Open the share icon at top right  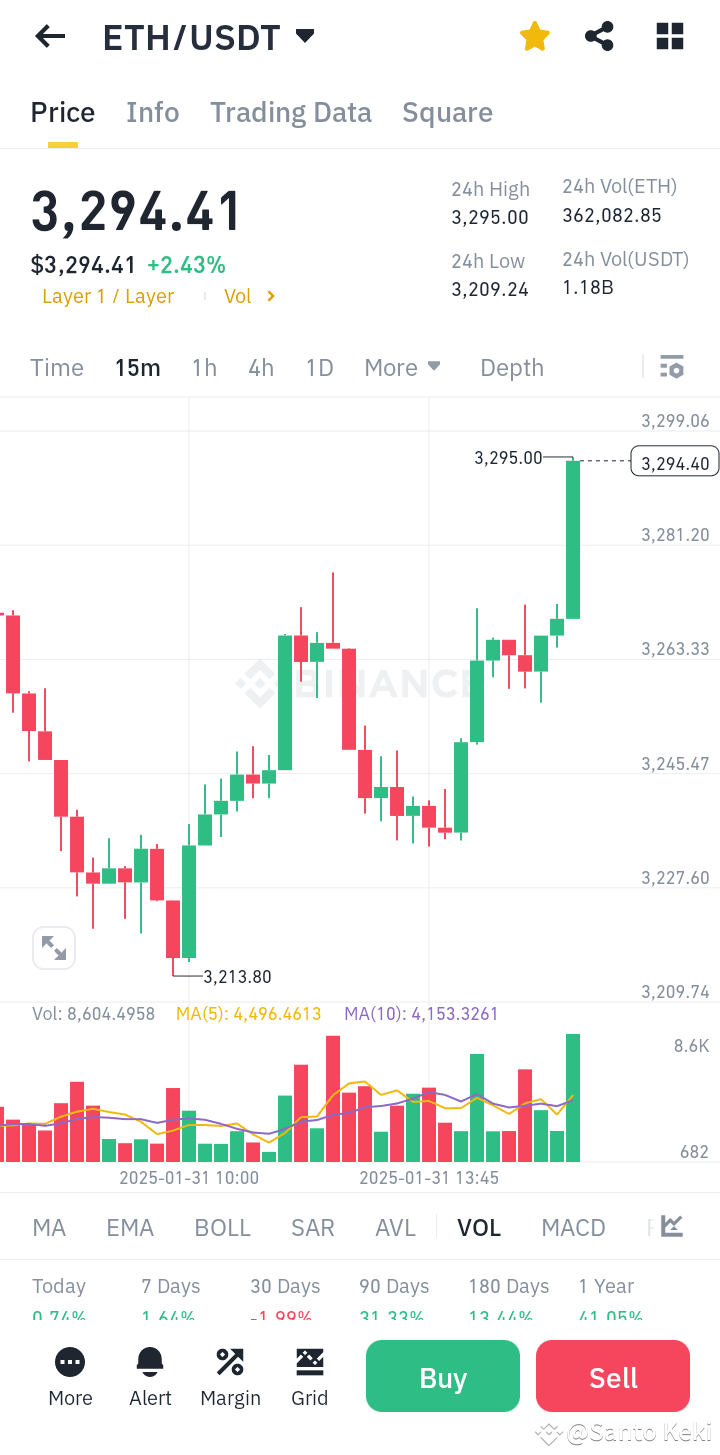tap(599, 36)
